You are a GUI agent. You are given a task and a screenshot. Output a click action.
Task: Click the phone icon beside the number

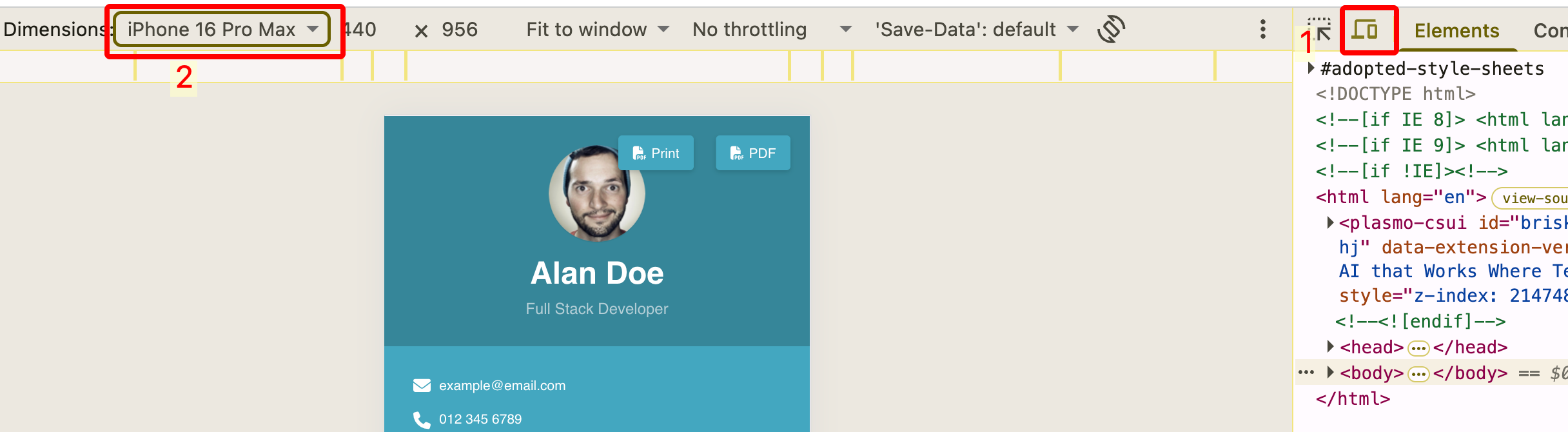(x=422, y=420)
